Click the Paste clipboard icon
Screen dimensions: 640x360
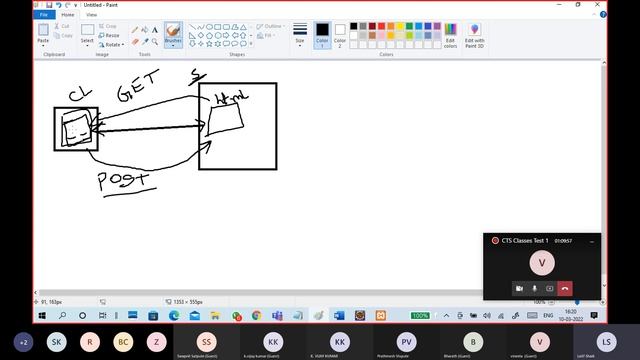click(43, 30)
